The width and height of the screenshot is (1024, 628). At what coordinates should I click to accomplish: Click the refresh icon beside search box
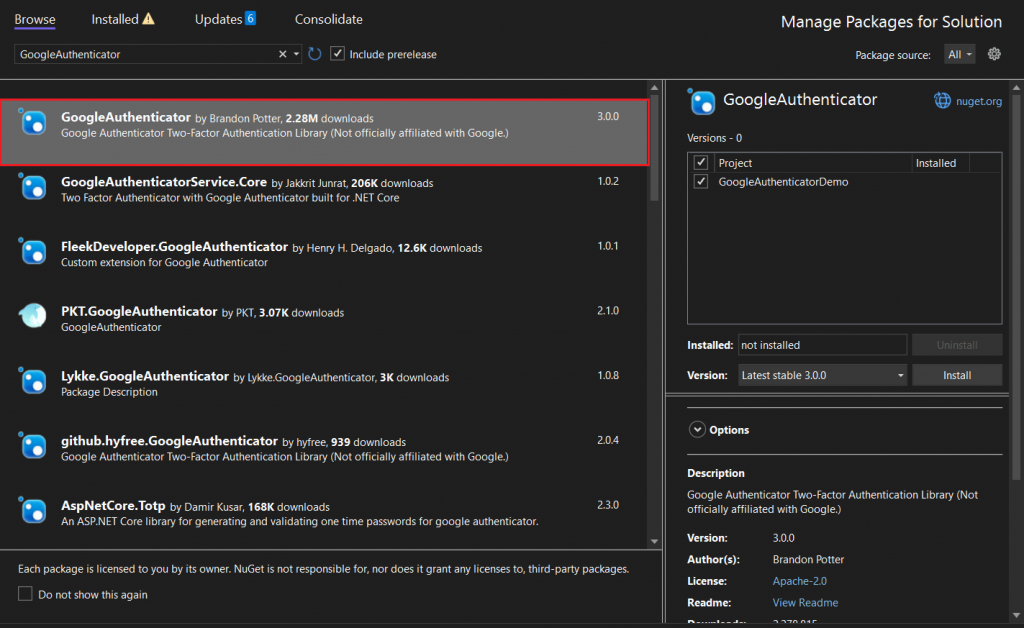(x=315, y=54)
